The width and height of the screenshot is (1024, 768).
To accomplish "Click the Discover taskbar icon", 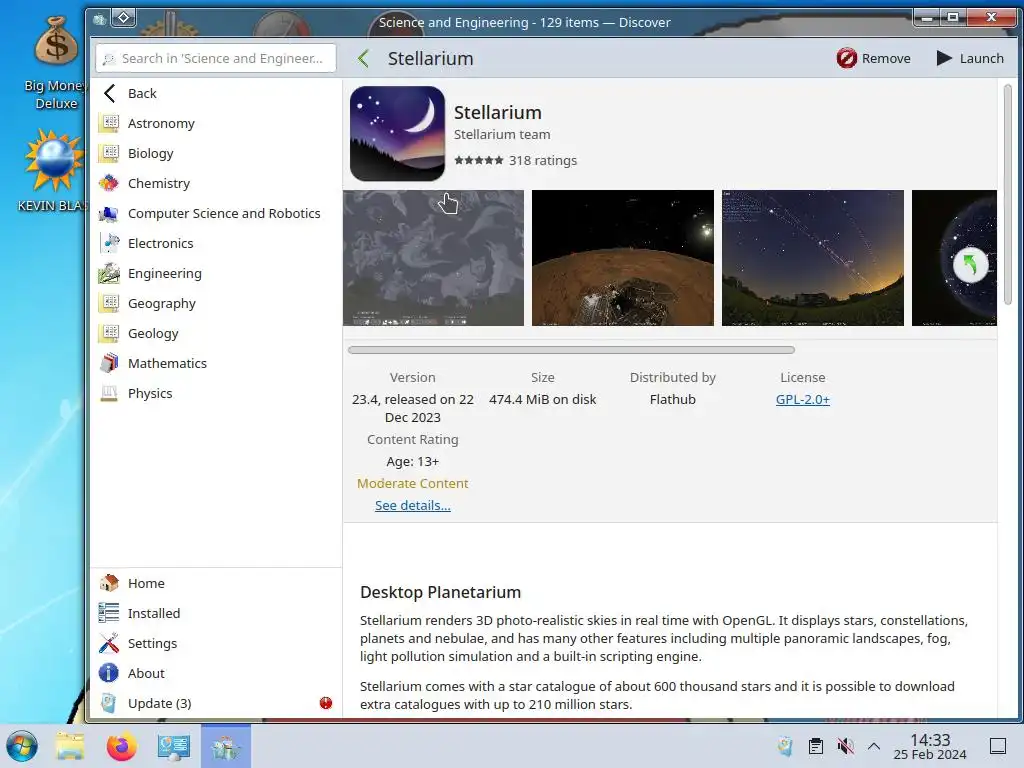I will click(x=226, y=746).
